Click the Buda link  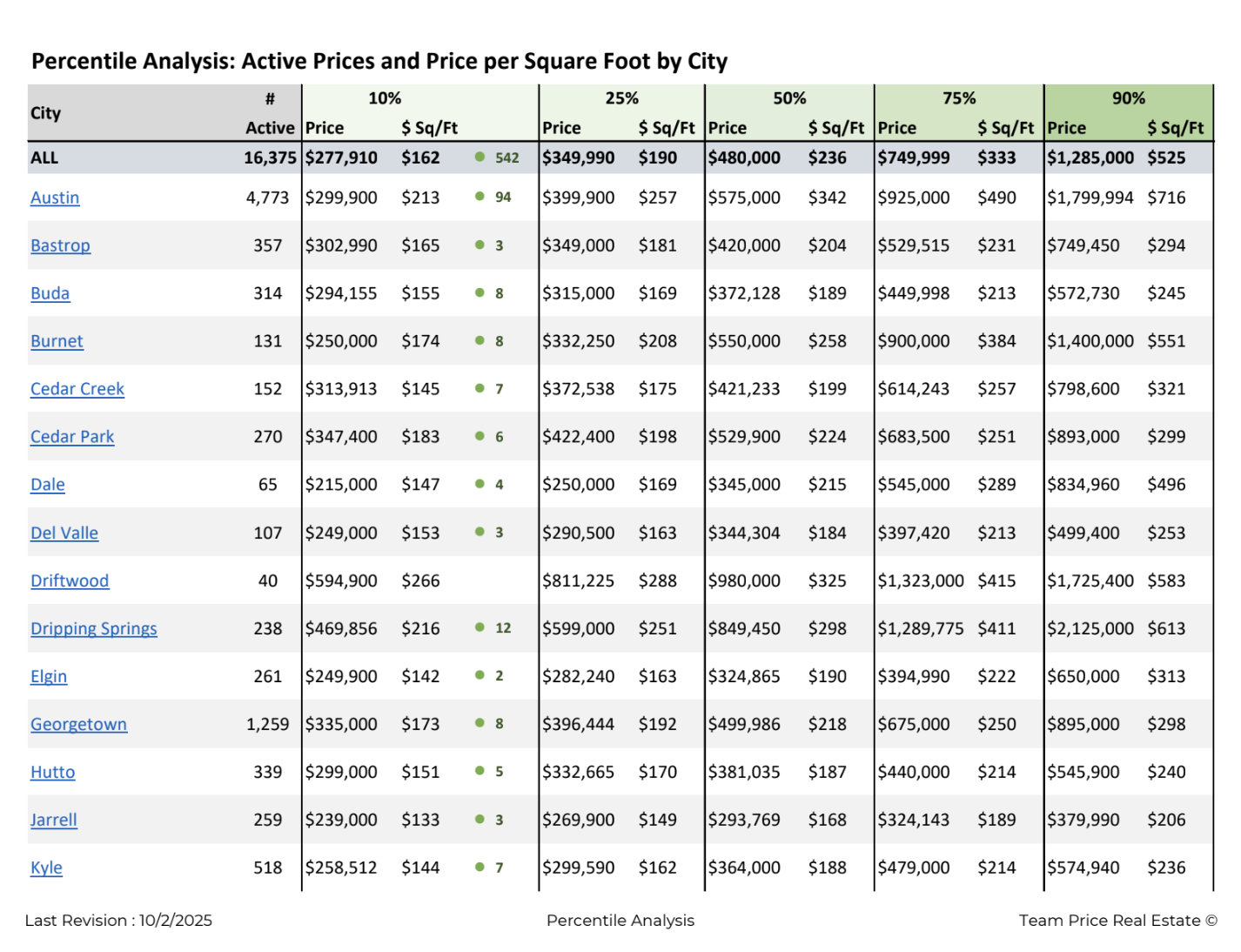click(50, 294)
